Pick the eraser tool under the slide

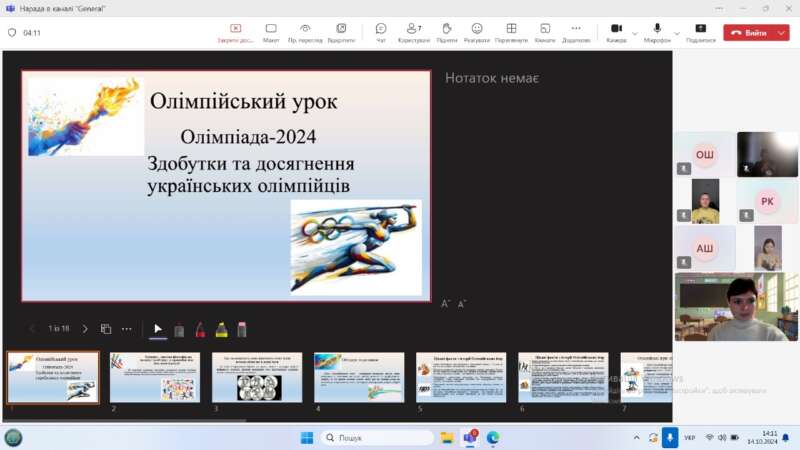[x=242, y=329]
